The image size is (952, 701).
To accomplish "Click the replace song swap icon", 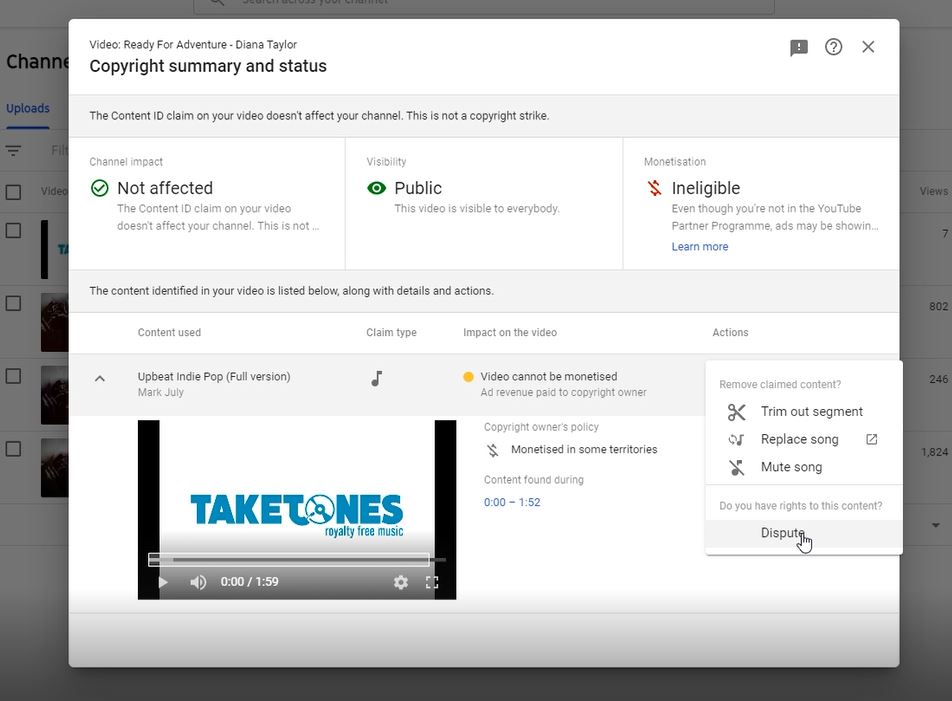I will click(736, 439).
